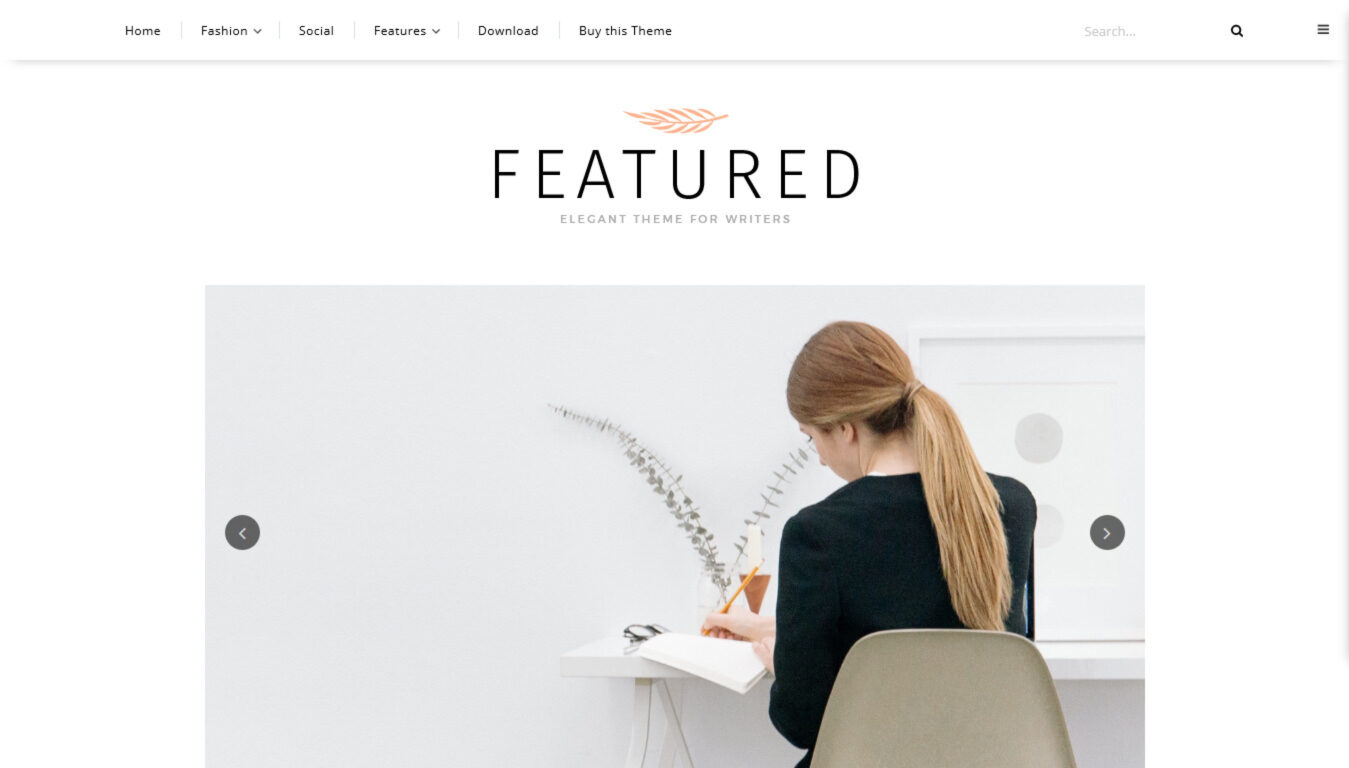Focus the Search input field
The width and height of the screenshot is (1349, 768).
click(x=1150, y=31)
